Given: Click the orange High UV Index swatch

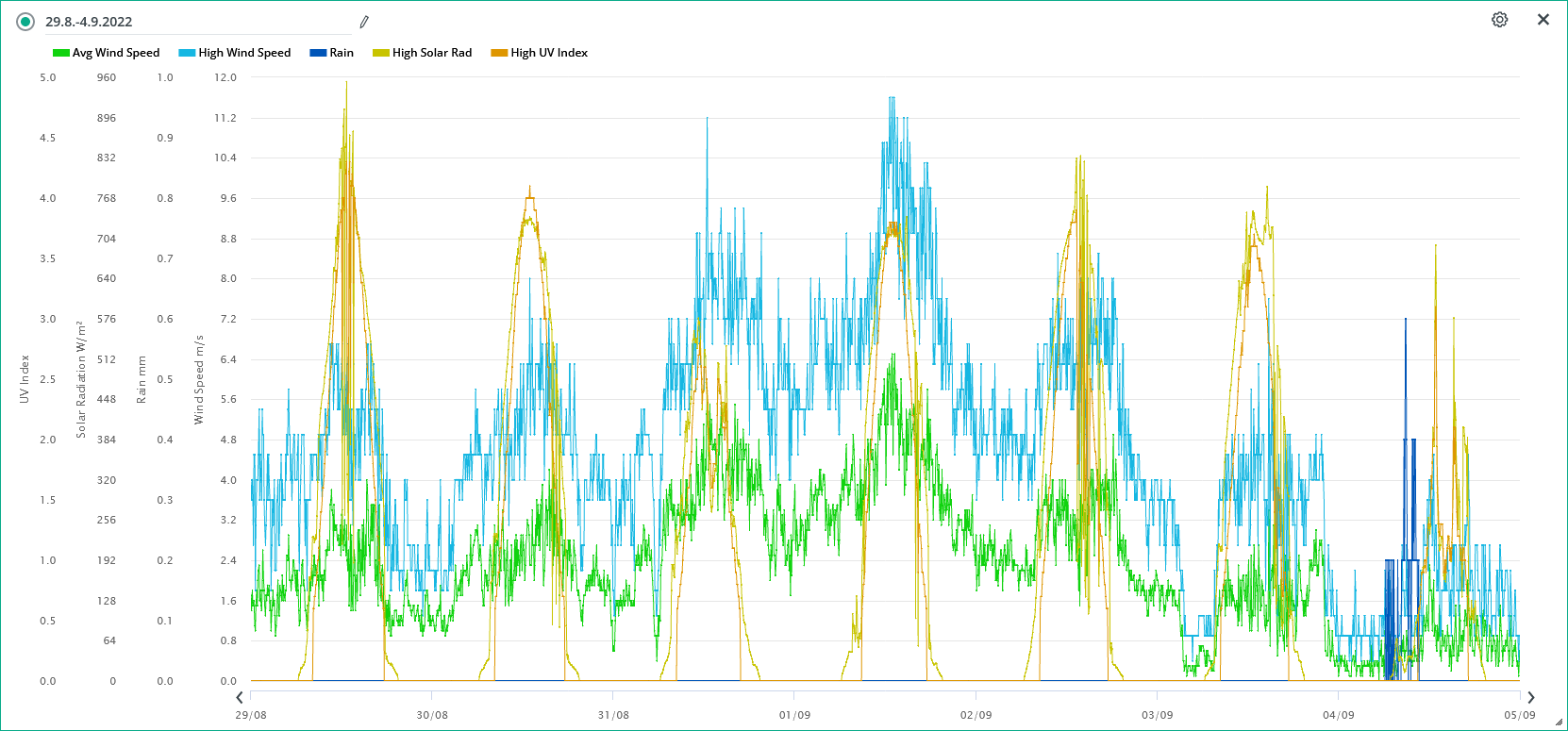Looking at the screenshot, I should 499,53.
